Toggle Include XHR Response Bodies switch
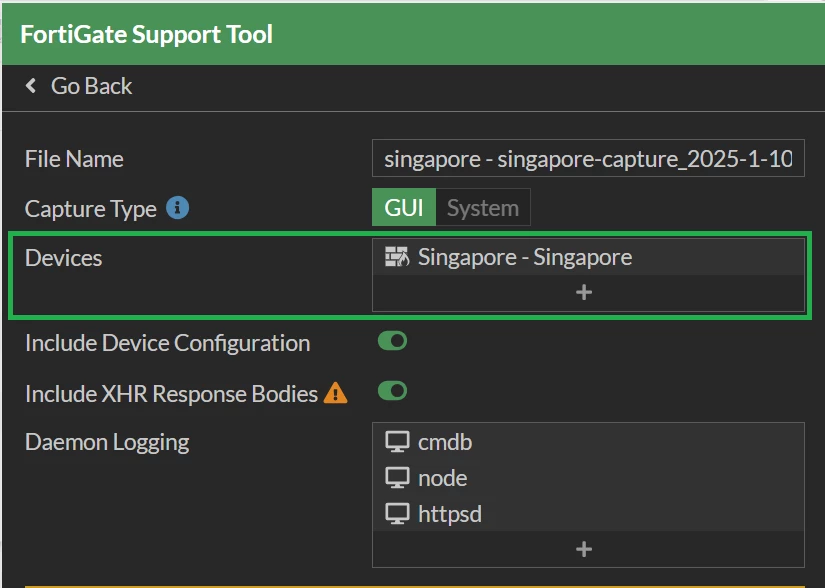 click(x=393, y=391)
